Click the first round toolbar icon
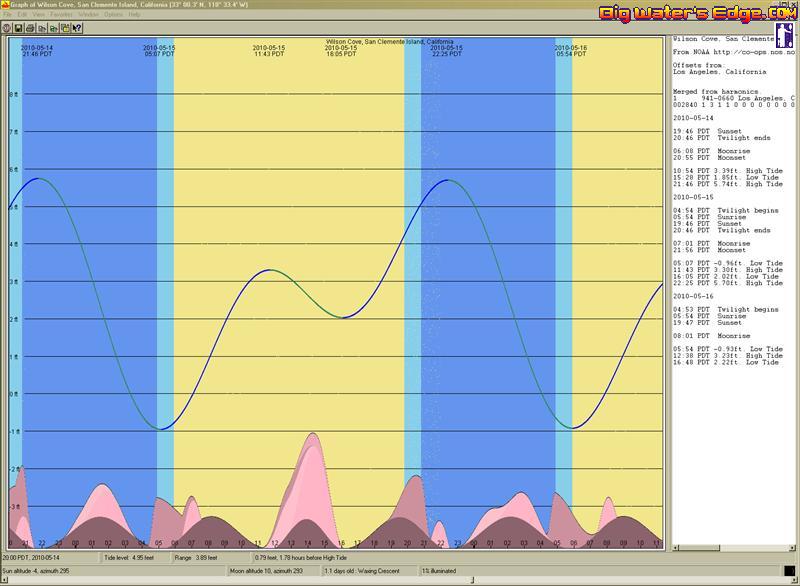 tap(6, 28)
